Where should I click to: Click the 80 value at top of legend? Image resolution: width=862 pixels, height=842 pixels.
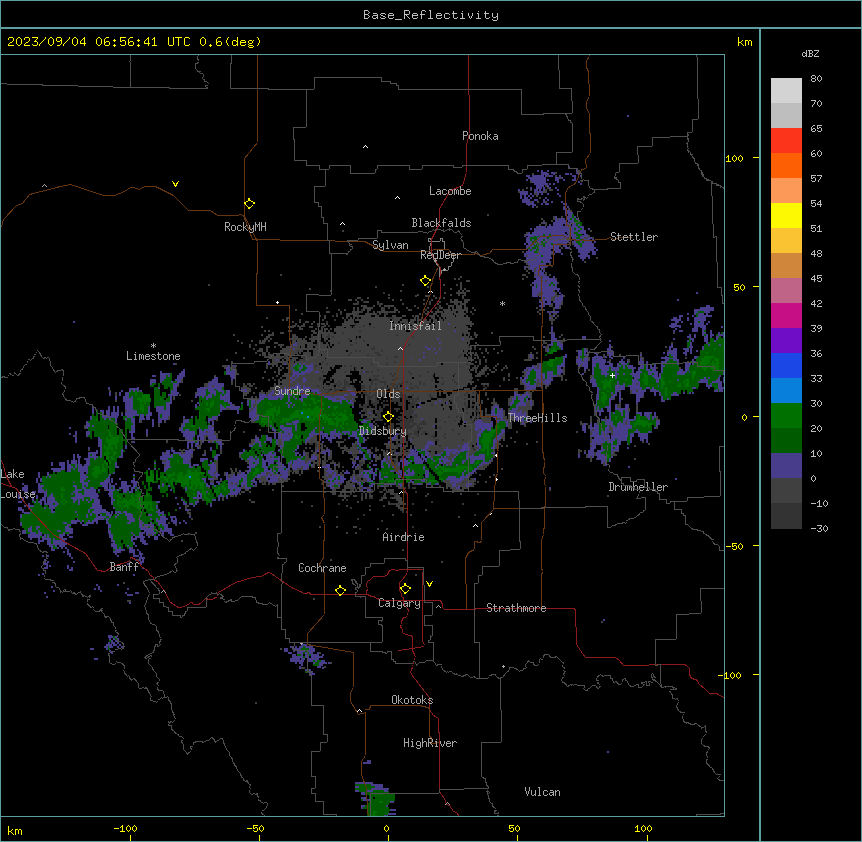816,79
